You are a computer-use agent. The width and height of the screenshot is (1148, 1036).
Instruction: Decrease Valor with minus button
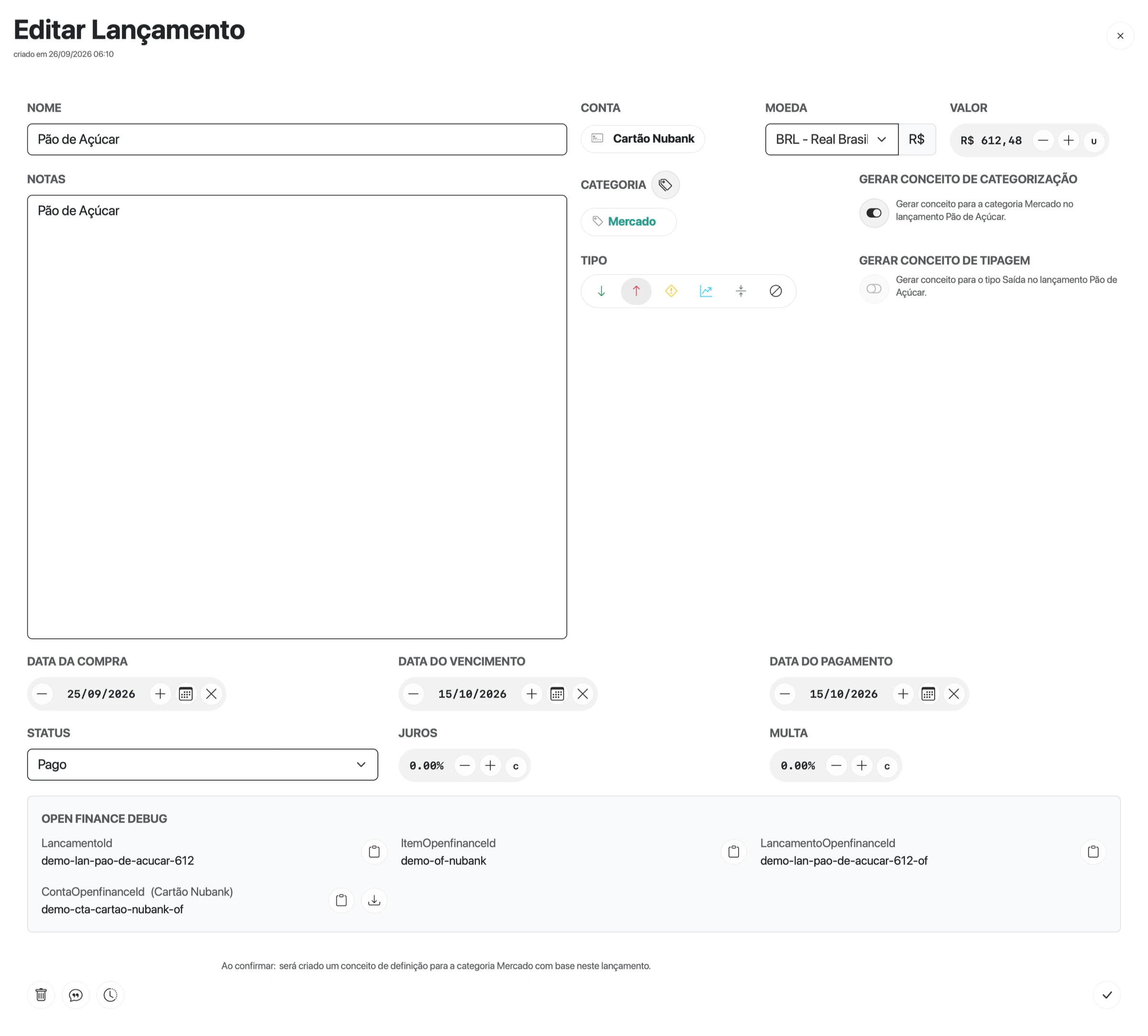(1043, 140)
